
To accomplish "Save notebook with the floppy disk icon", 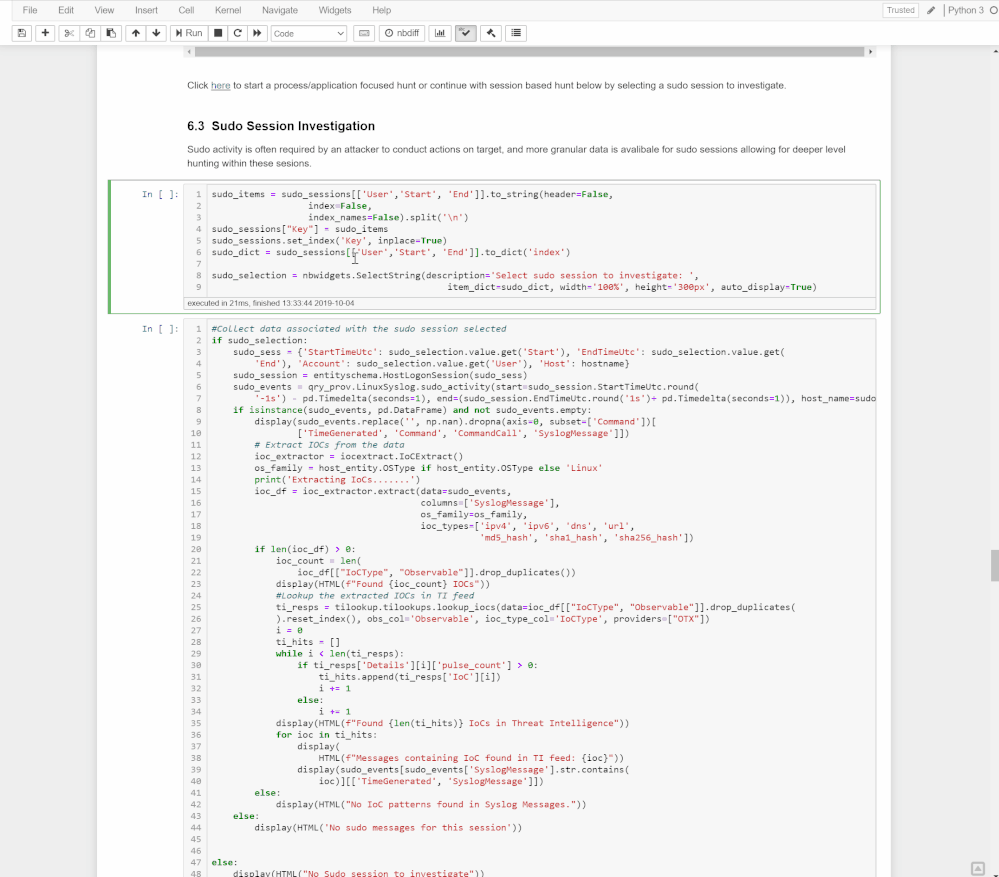I will tap(22, 33).
